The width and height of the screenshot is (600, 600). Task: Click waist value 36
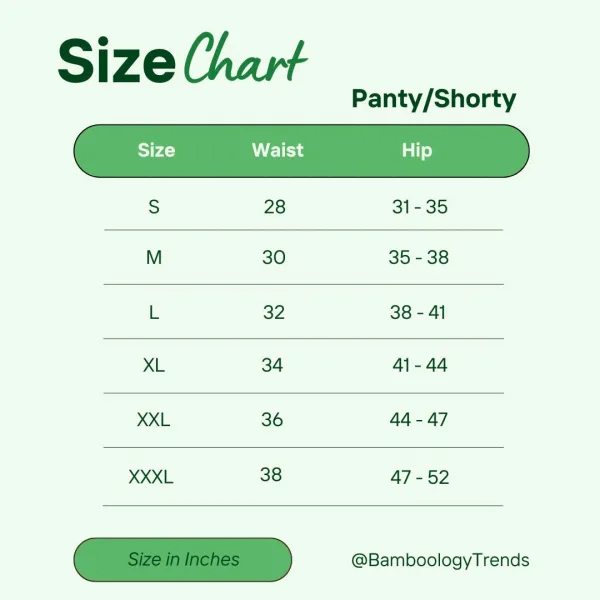point(273,420)
